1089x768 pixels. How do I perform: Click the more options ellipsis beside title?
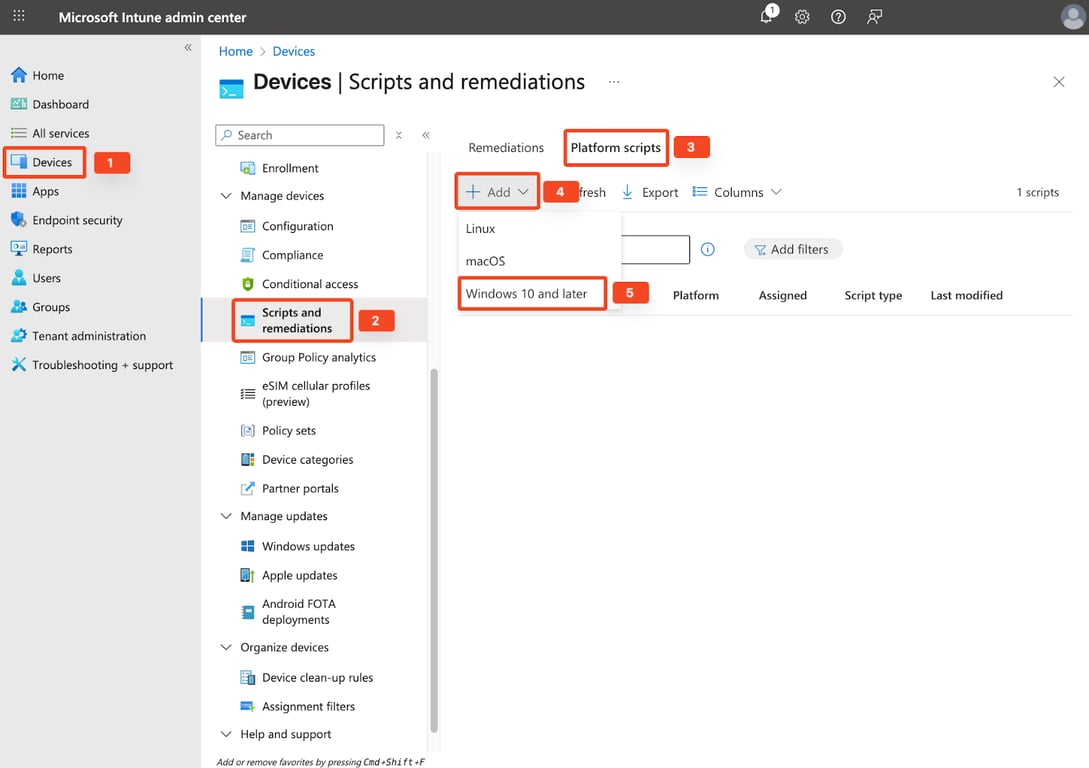tap(614, 82)
